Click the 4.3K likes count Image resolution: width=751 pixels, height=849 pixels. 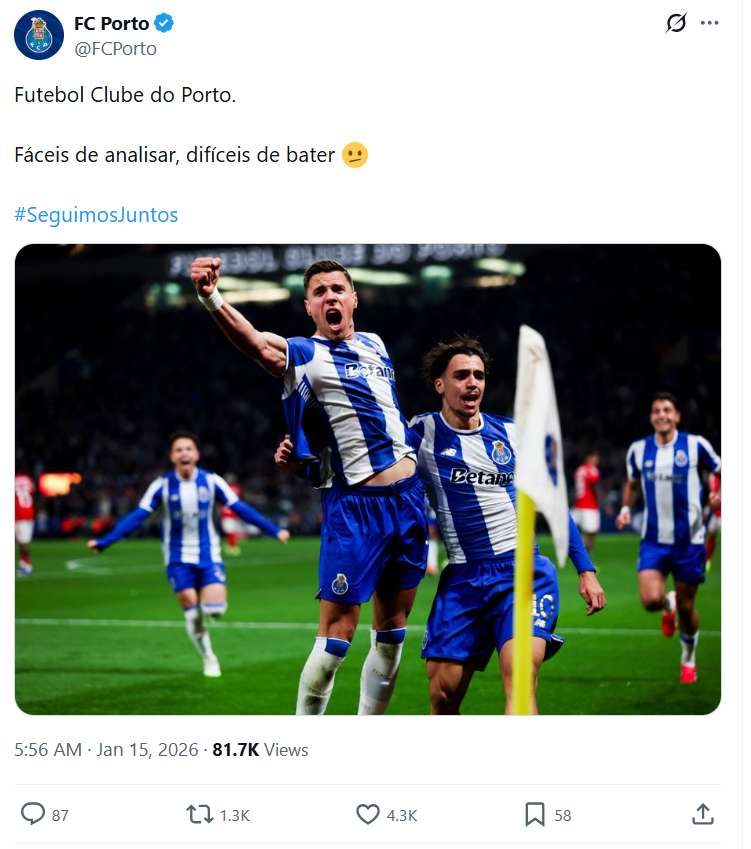pos(402,815)
